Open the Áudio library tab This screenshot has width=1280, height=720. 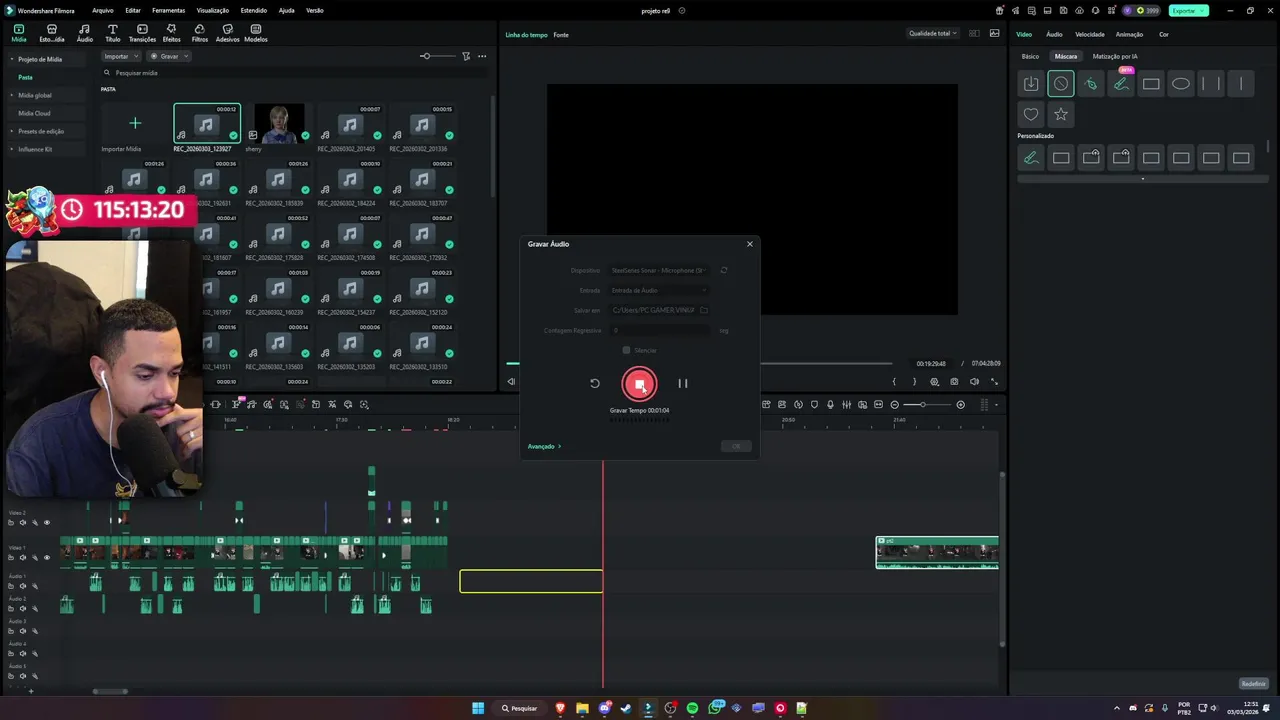[x=84, y=33]
